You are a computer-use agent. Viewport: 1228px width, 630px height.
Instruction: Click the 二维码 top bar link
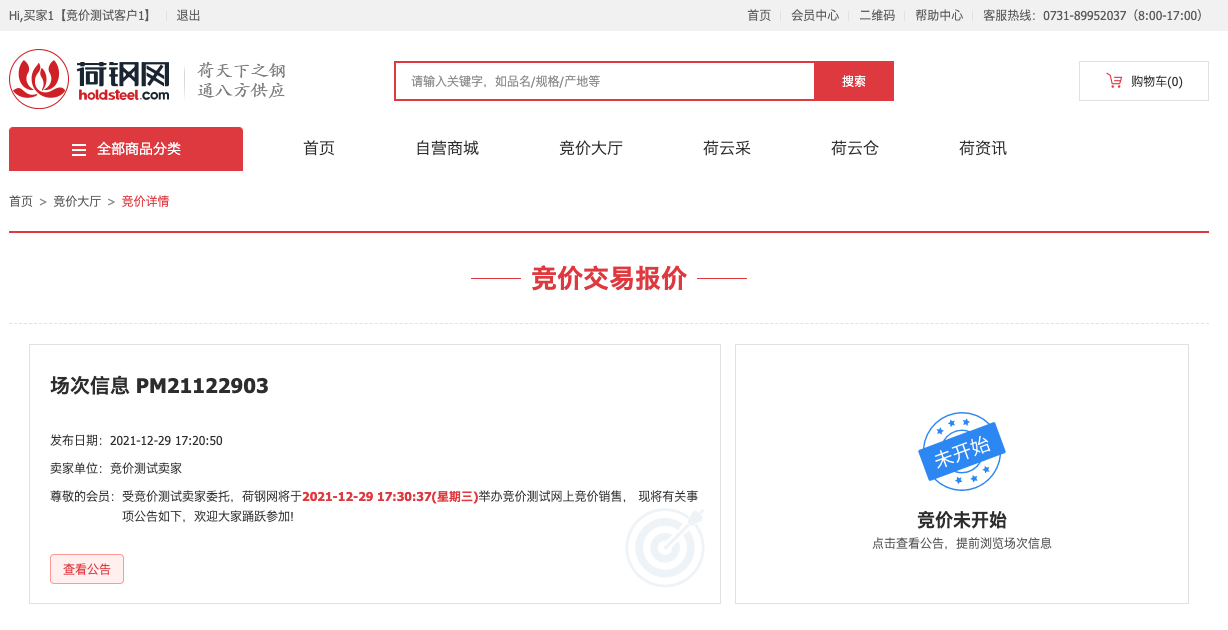[x=877, y=15]
